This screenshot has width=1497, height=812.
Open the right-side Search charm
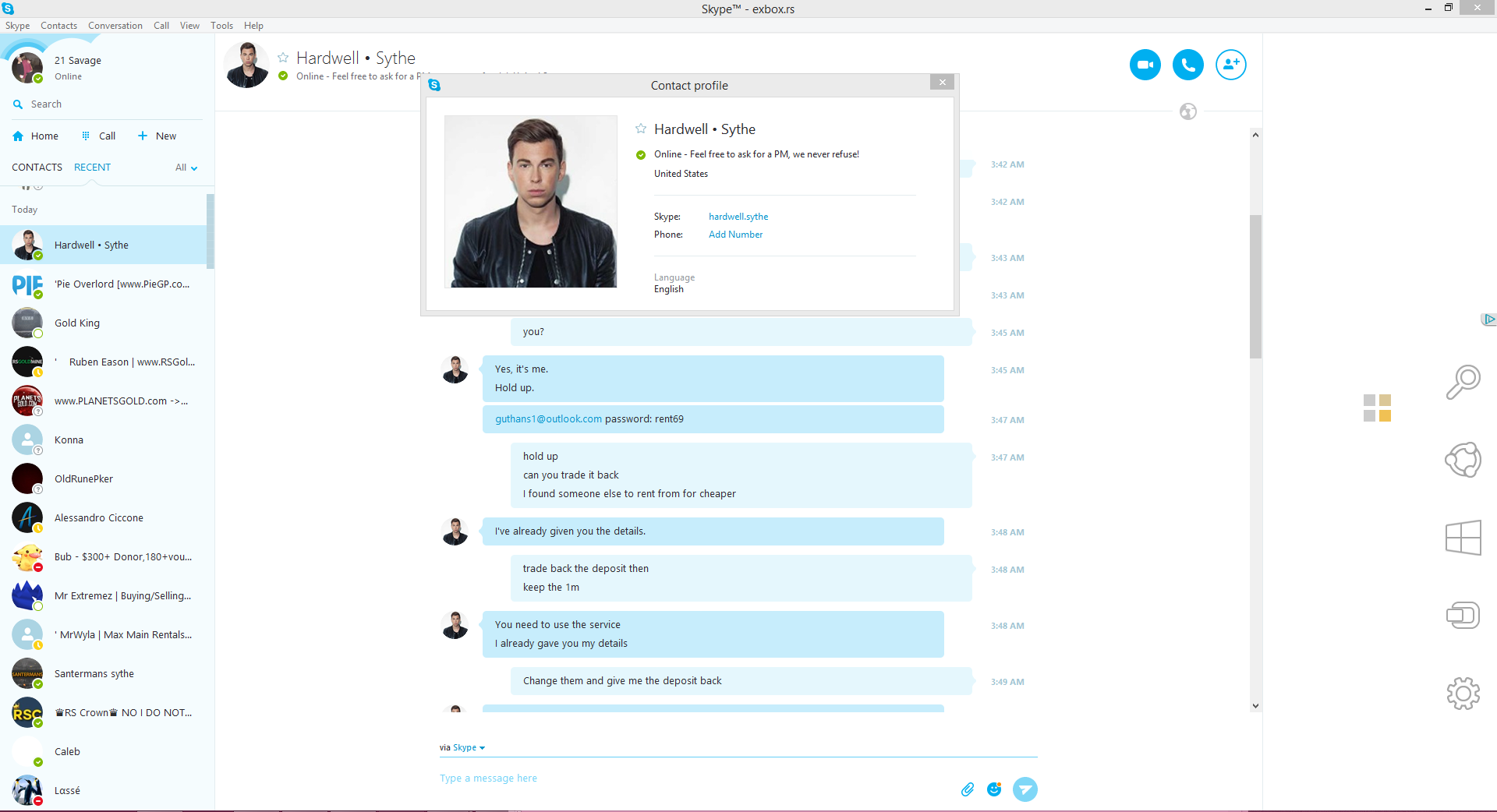point(1463,382)
